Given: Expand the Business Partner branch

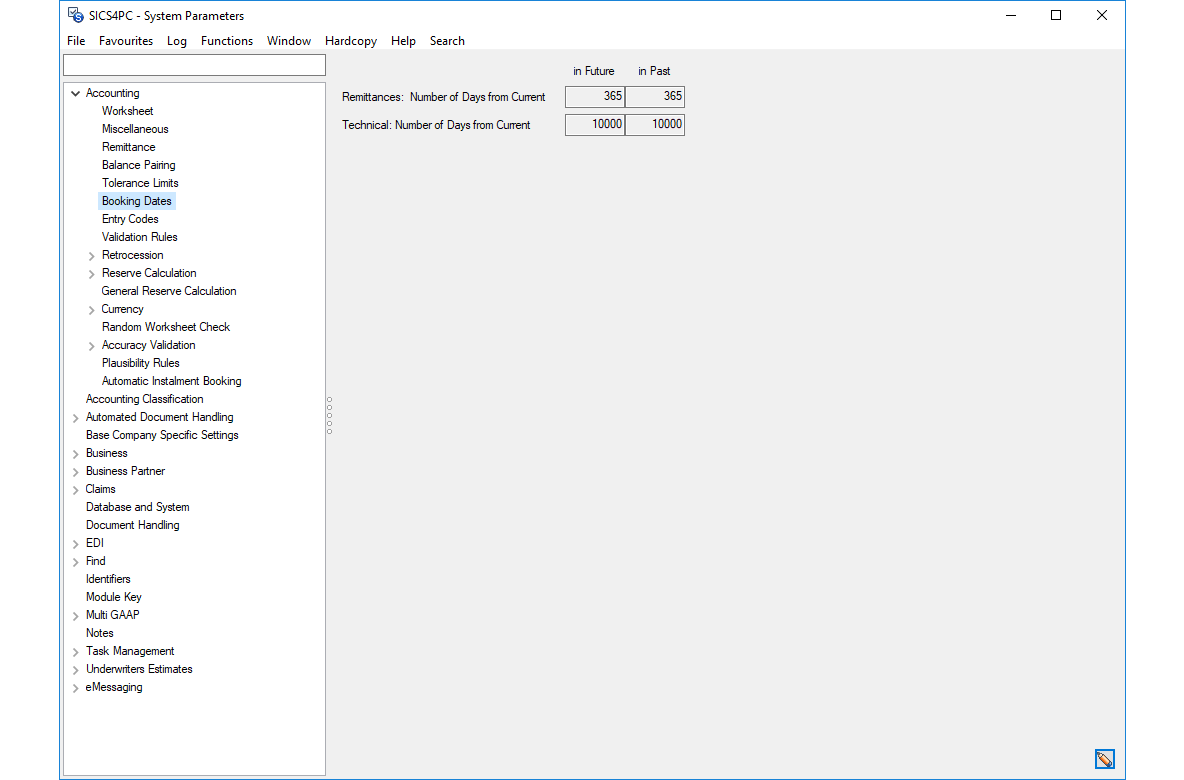Looking at the screenshot, I should click(x=75, y=471).
